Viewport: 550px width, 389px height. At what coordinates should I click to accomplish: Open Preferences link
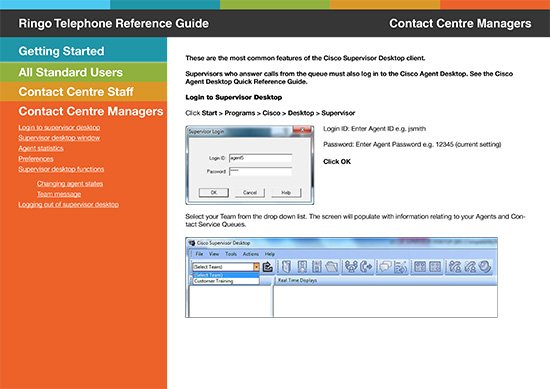(x=36, y=159)
